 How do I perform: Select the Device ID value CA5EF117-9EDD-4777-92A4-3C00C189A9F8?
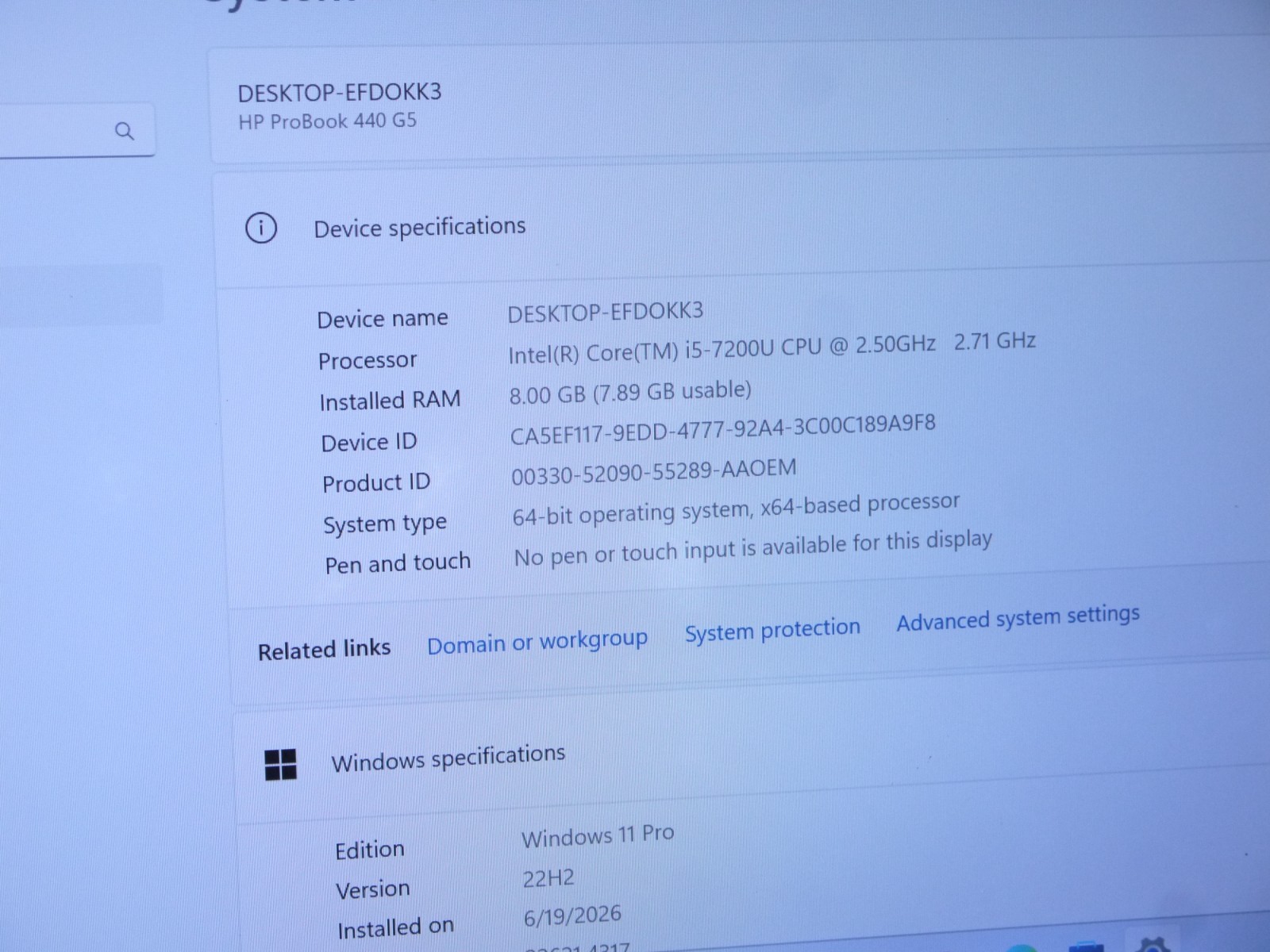[x=723, y=430]
